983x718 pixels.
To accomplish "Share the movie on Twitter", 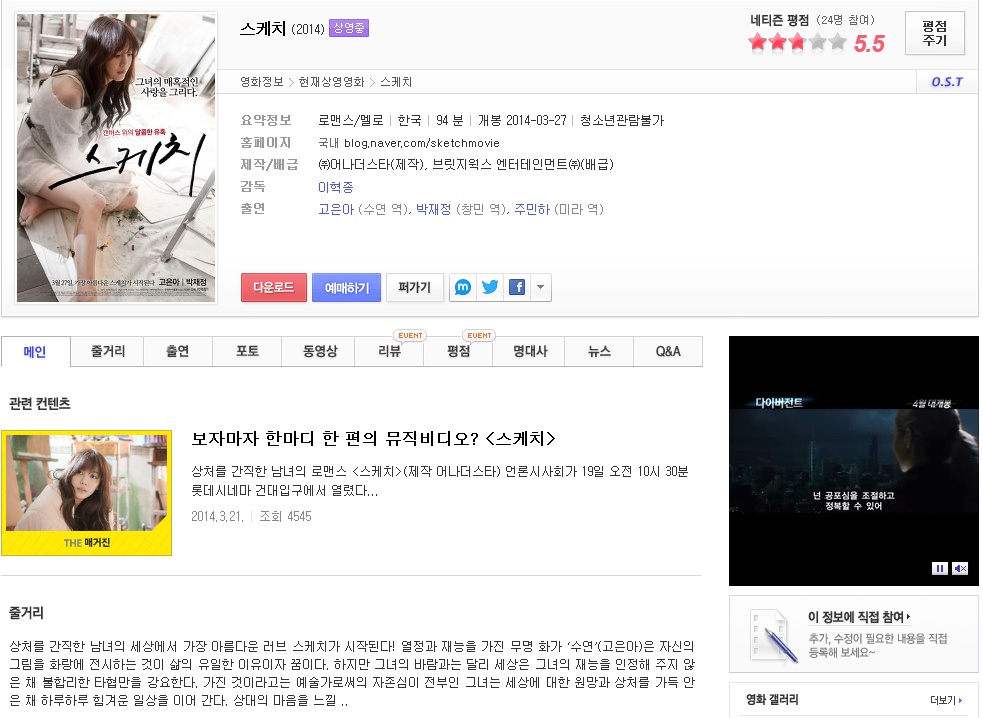I will (490, 287).
